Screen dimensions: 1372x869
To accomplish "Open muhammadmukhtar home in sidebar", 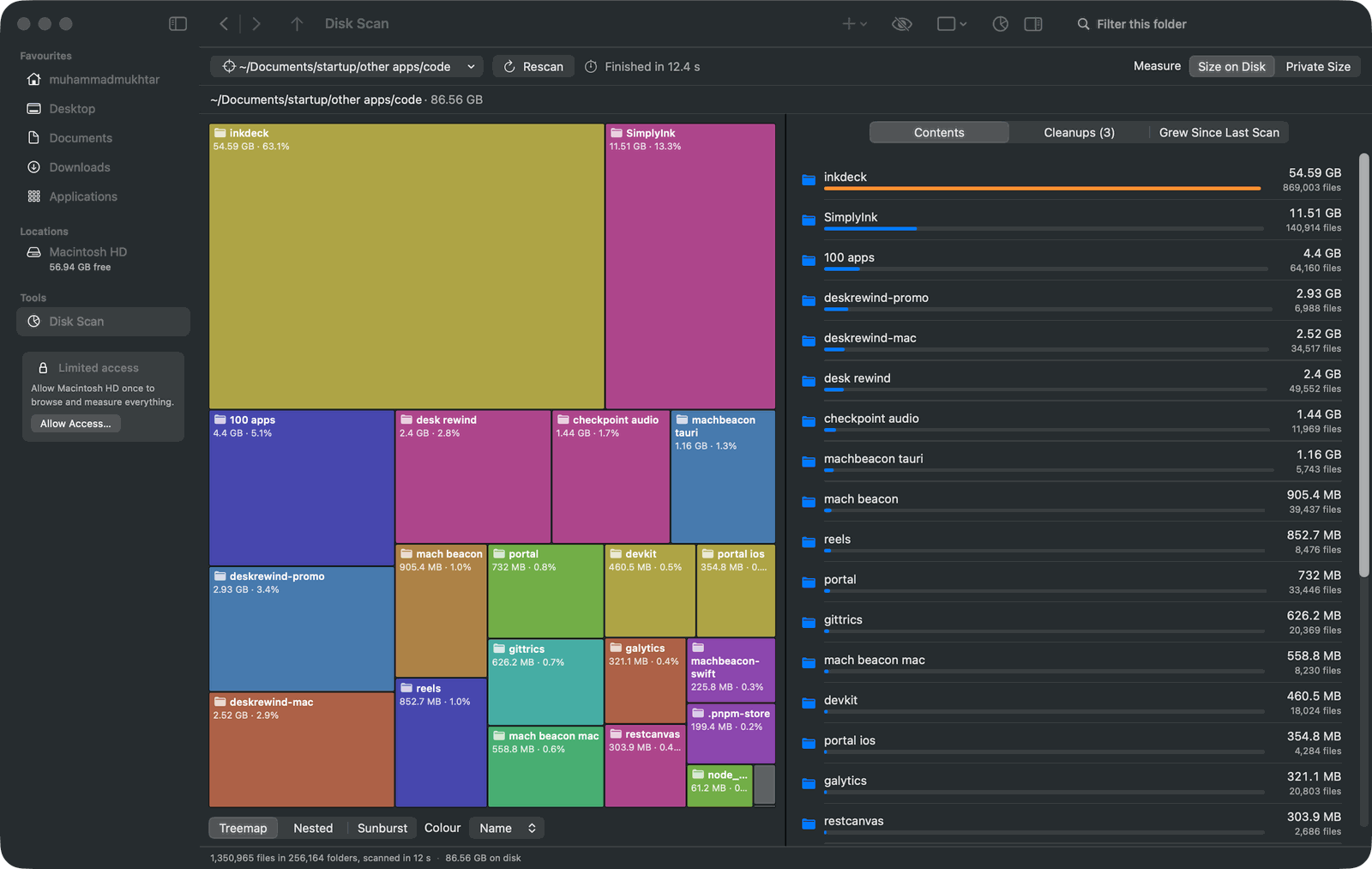I will coord(103,80).
